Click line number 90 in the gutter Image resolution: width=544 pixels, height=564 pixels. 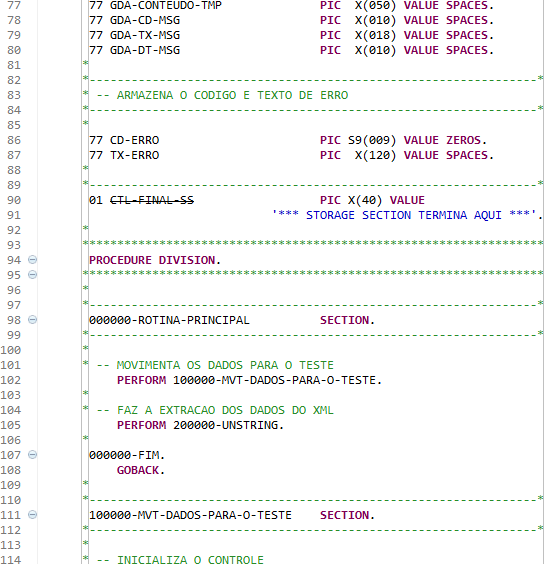[x=14, y=200]
